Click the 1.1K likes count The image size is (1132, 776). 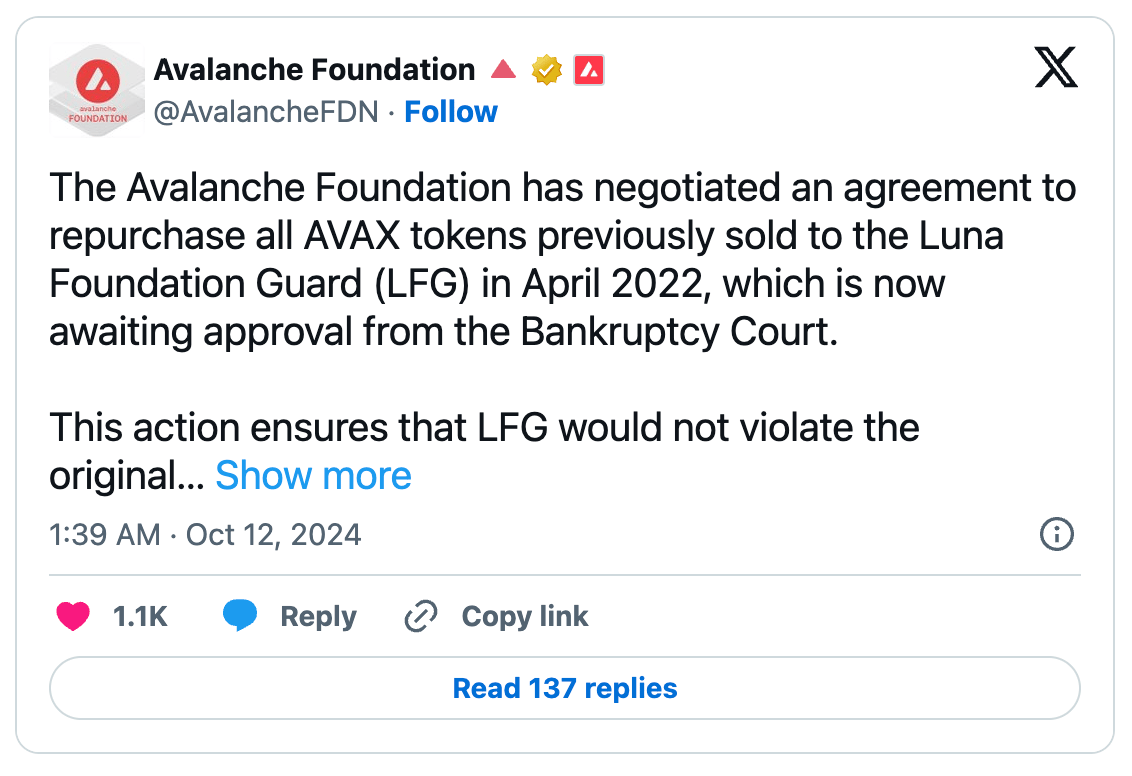pyautogui.click(x=140, y=617)
